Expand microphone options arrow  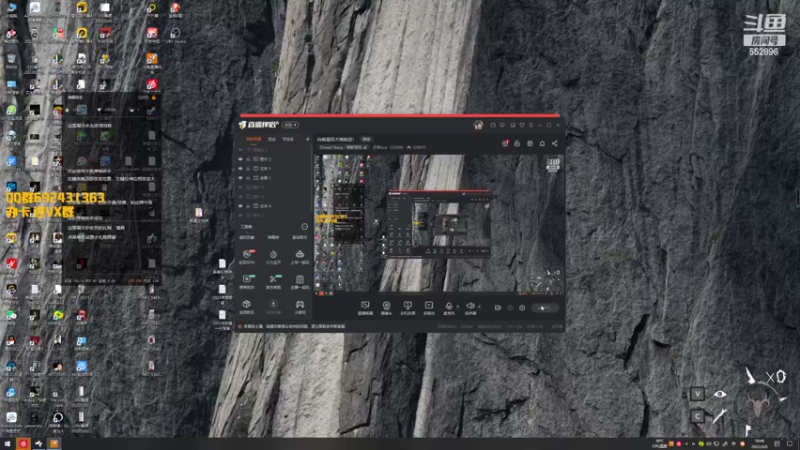point(457,307)
